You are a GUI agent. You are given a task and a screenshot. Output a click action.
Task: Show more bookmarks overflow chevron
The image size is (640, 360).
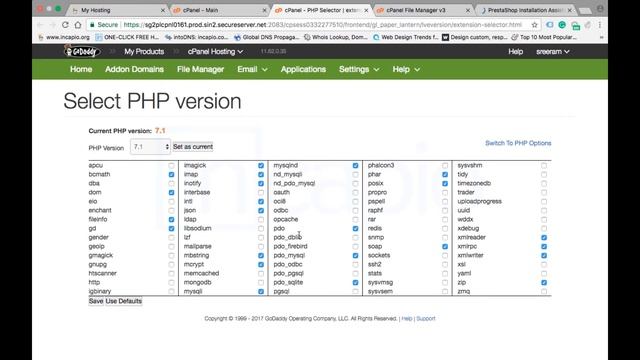tap(601, 37)
